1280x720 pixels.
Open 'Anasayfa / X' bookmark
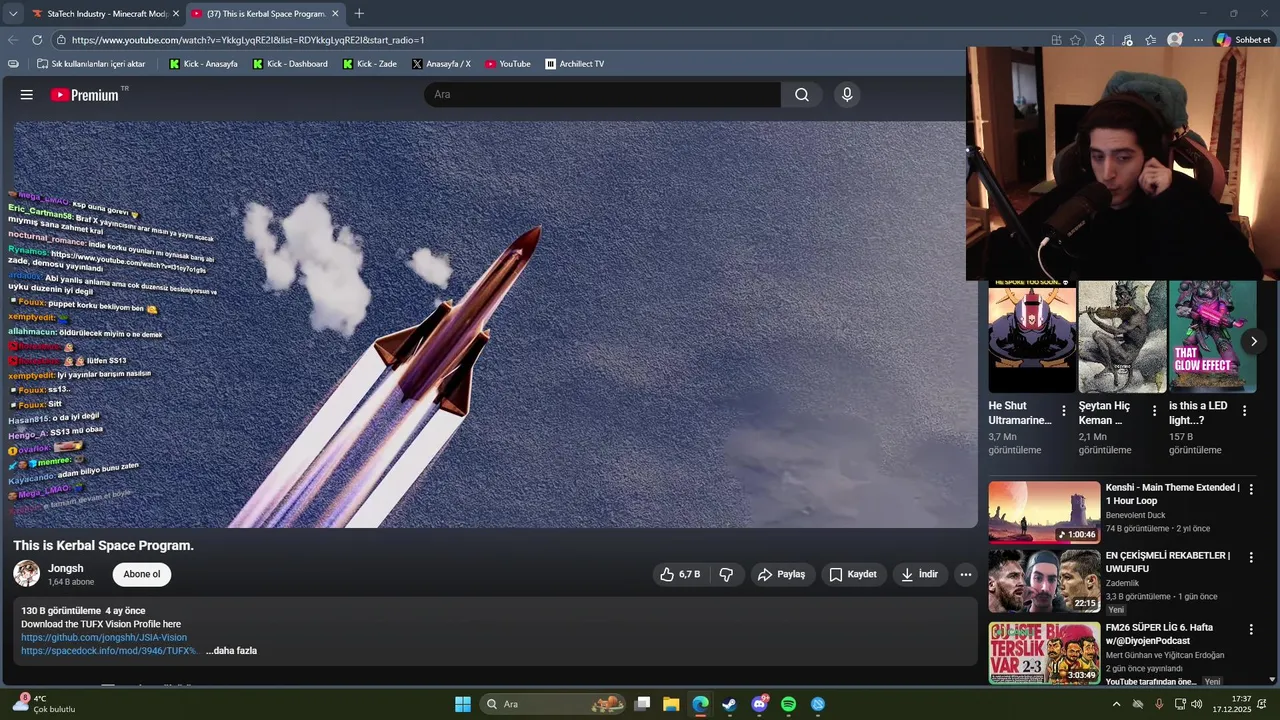pyautogui.click(x=440, y=64)
